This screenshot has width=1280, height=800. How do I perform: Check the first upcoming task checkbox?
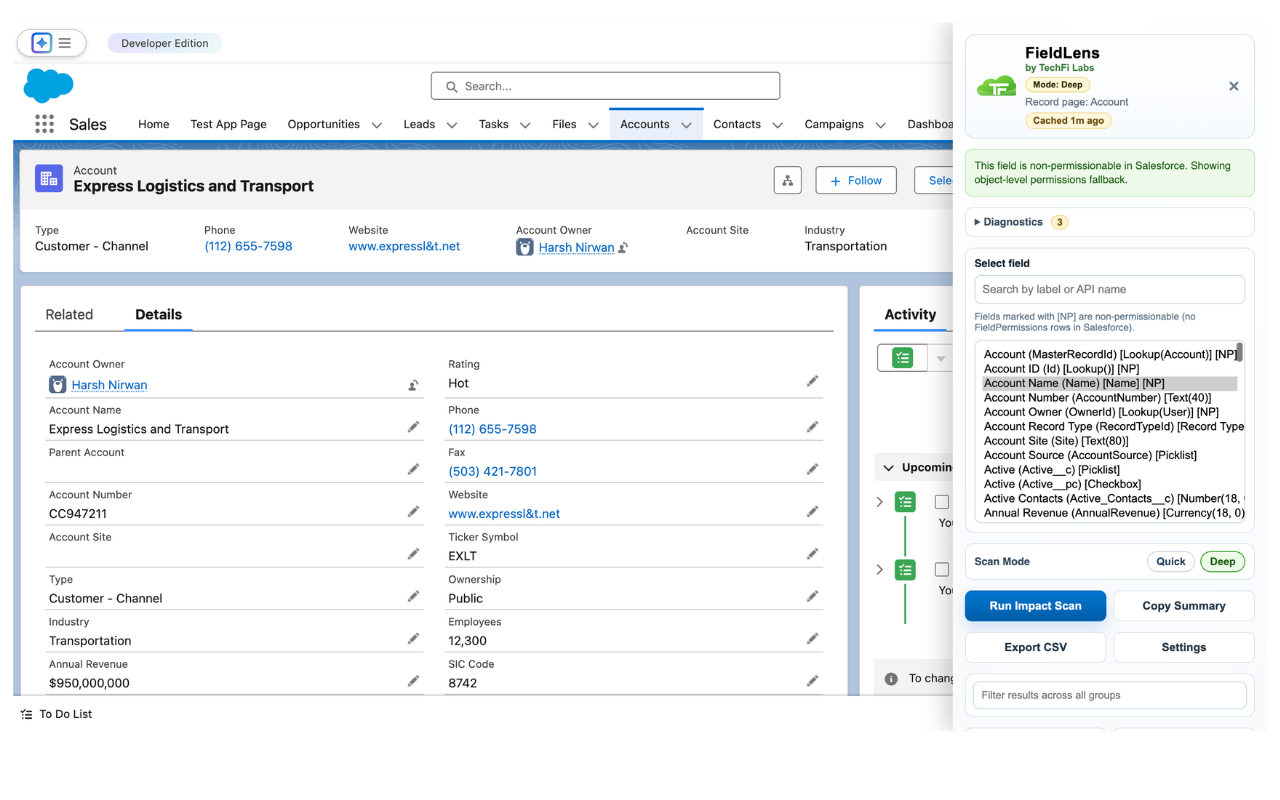[942, 502]
